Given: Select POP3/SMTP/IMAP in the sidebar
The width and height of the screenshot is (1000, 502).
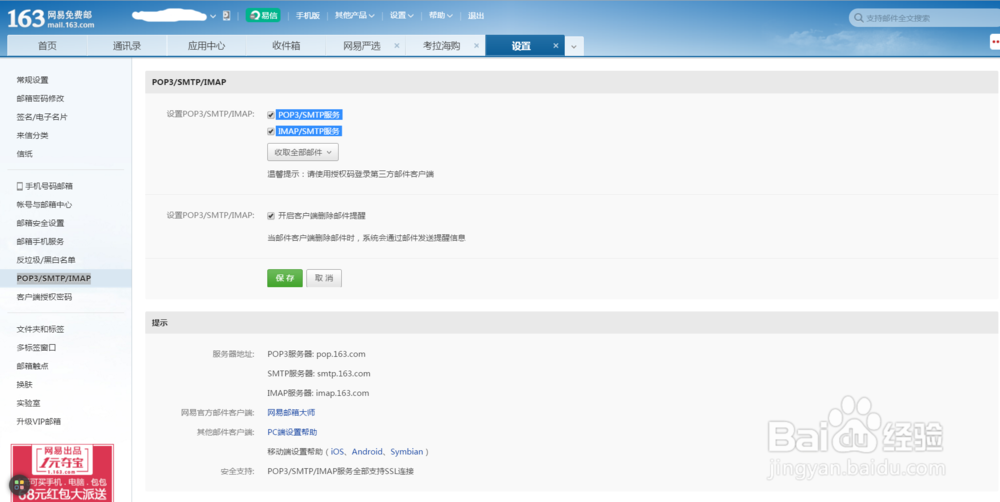Looking at the screenshot, I should [54, 278].
